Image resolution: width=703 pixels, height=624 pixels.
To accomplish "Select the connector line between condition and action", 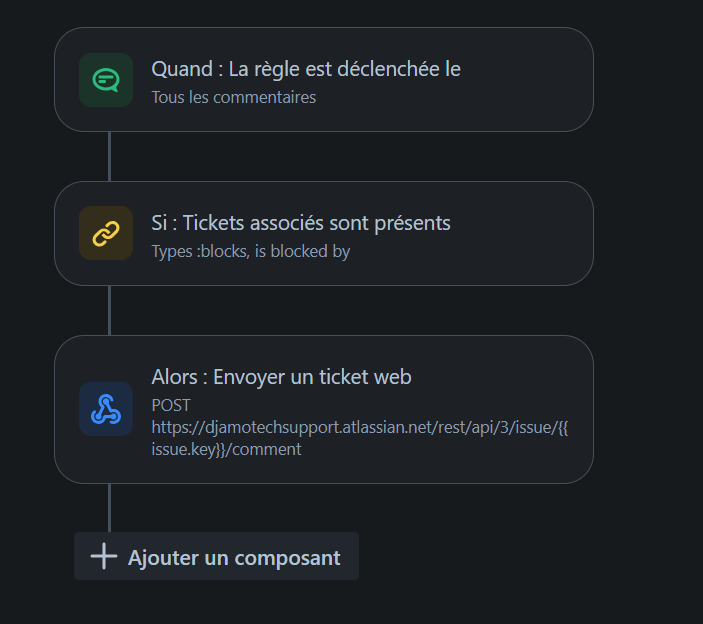I will tap(109, 310).
